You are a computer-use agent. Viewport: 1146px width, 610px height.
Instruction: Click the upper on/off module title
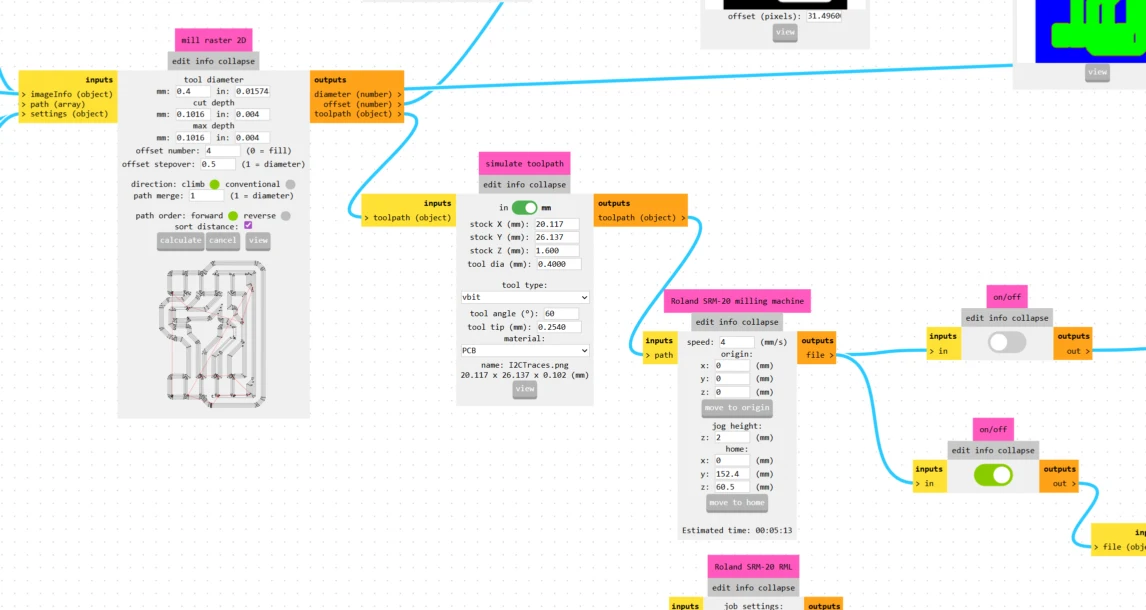click(1006, 297)
